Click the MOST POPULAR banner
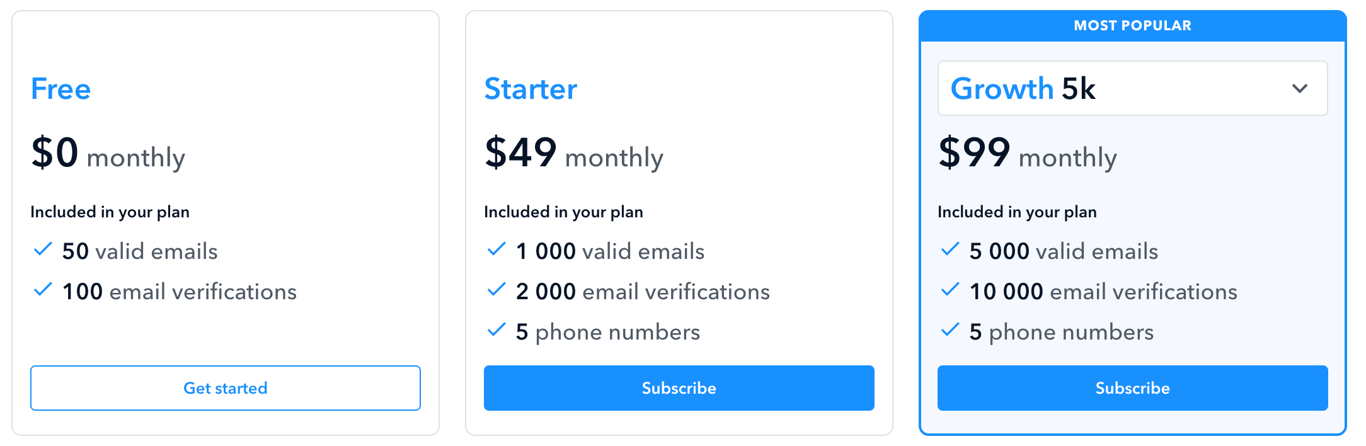The height and width of the screenshot is (446, 1366). point(1132,26)
